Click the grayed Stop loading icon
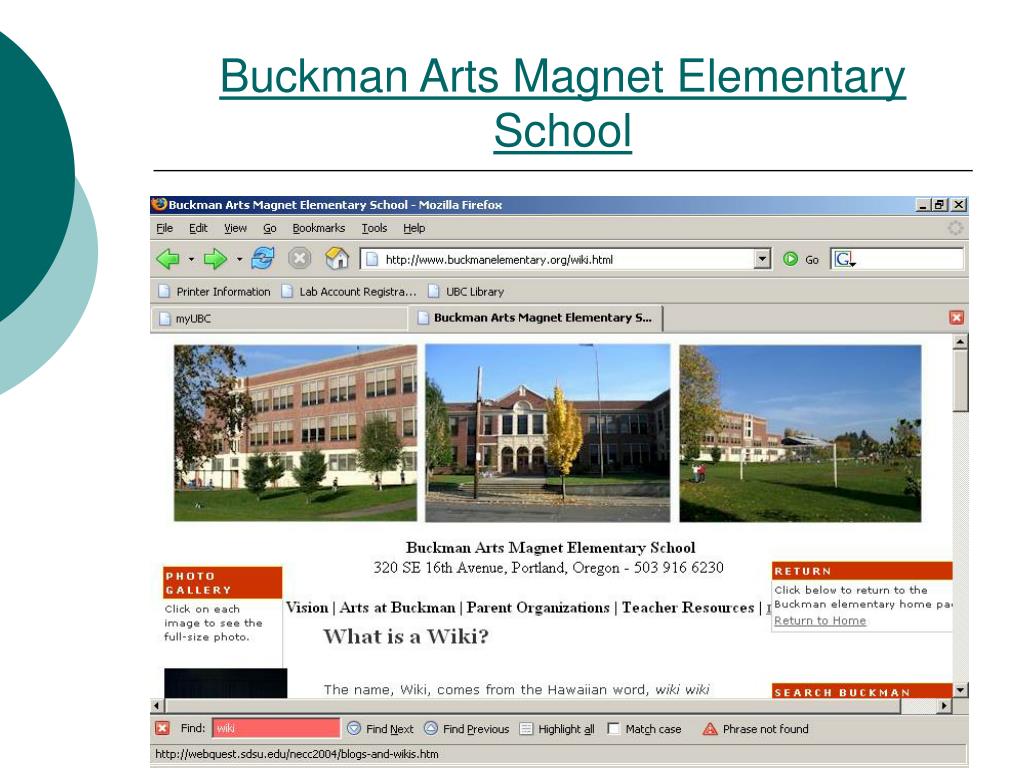The width and height of the screenshot is (1024, 768). coord(300,259)
